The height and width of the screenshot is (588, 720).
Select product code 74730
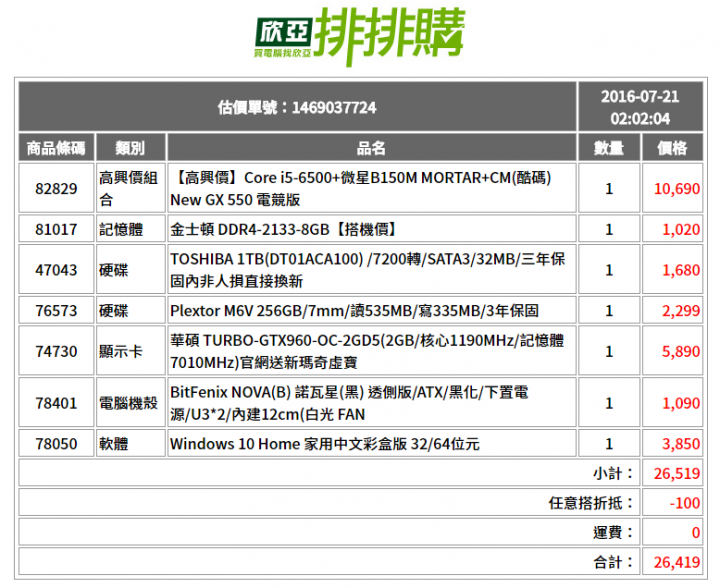56,352
